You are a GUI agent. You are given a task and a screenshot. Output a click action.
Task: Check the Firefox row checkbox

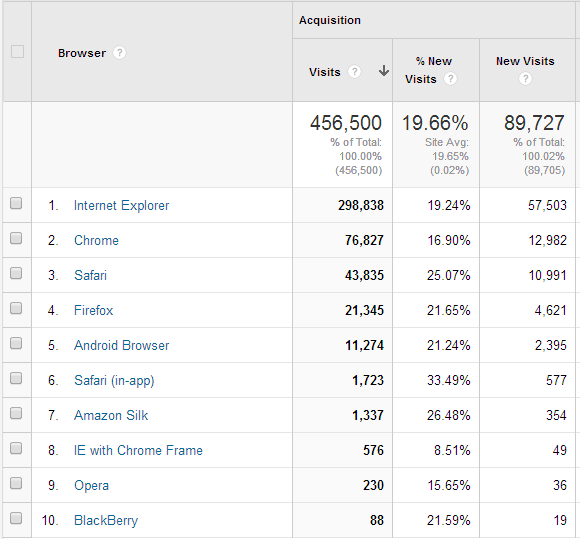point(16,308)
